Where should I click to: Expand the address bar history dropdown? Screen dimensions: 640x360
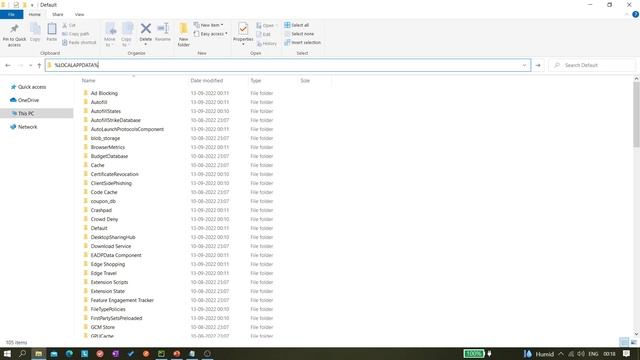click(x=524, y=65)
